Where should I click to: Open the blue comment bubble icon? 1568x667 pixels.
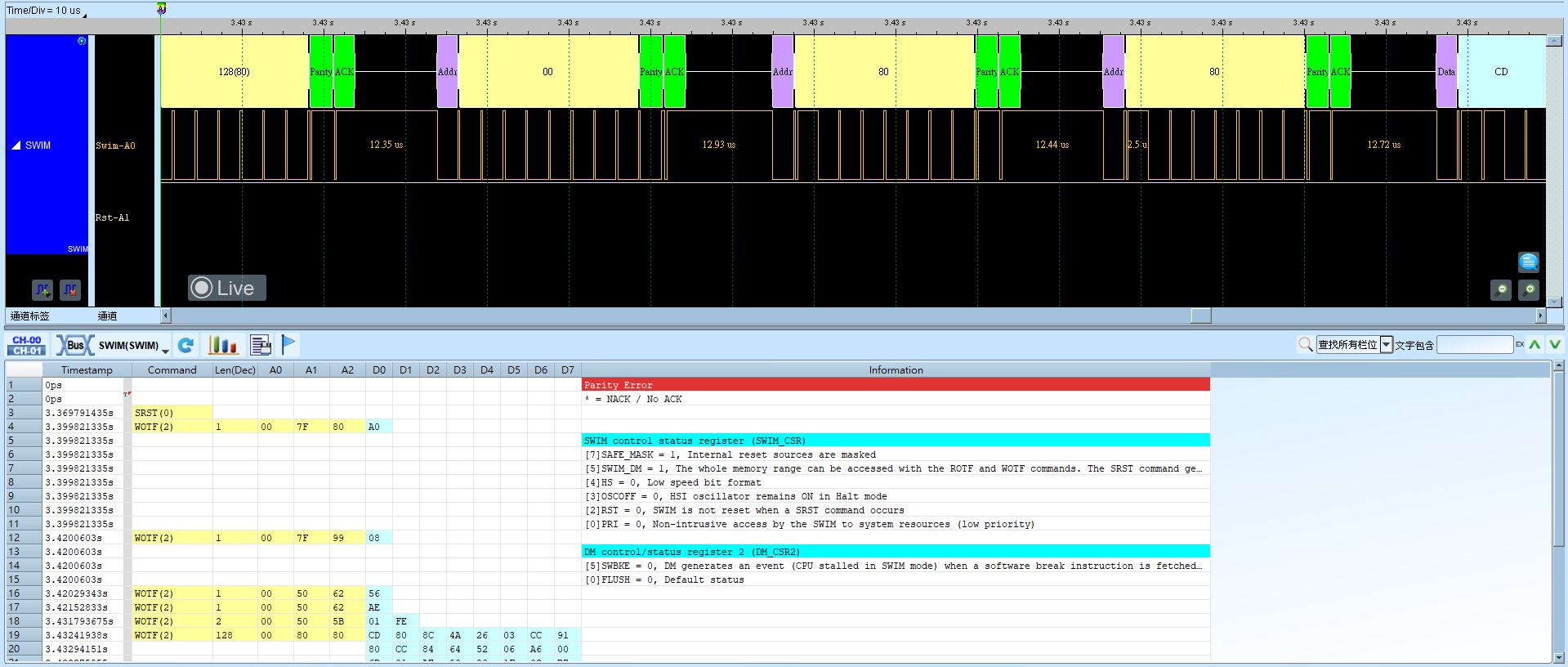[1528, 262]
